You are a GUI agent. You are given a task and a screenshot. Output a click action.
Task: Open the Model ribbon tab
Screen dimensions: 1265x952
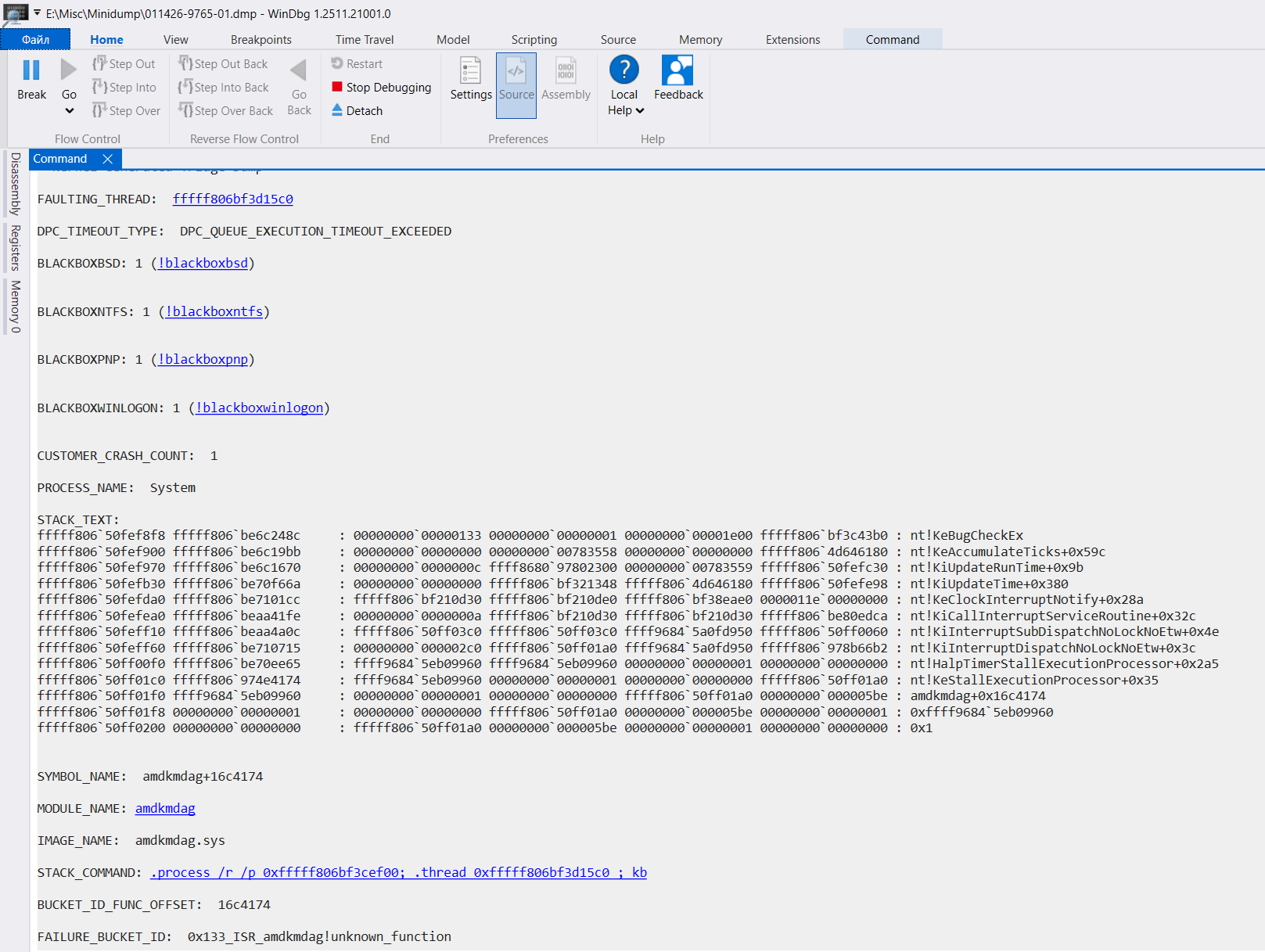[x=453, y=39]
